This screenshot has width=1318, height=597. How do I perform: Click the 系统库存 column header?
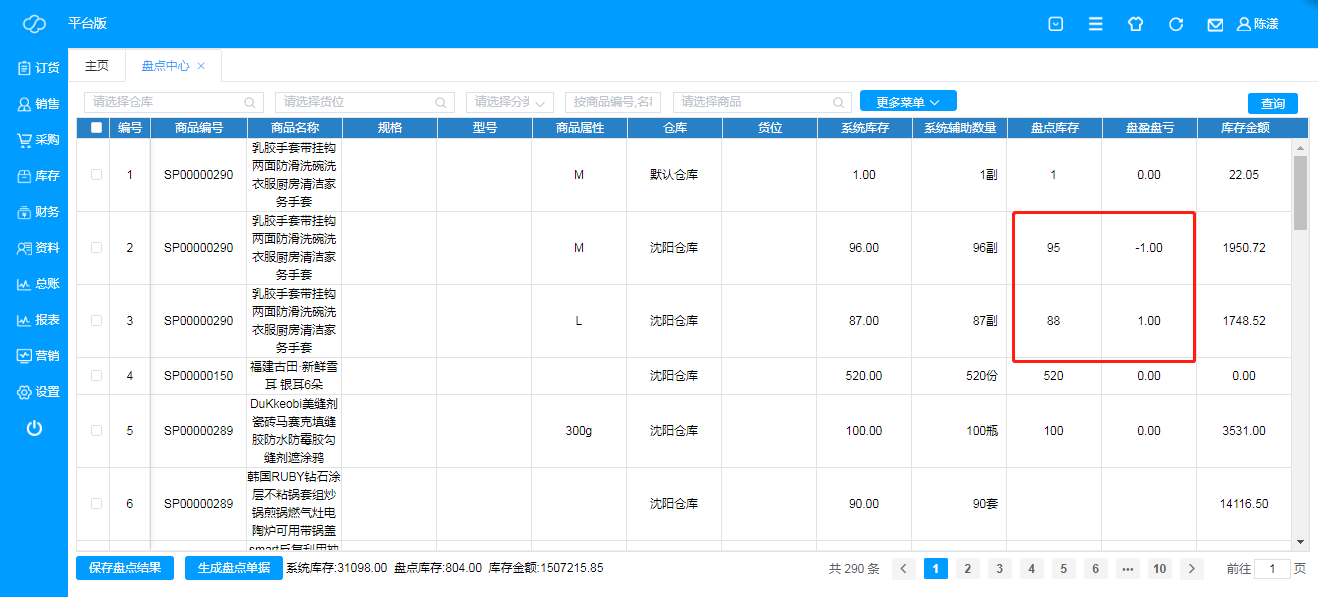tap(864, 128)
